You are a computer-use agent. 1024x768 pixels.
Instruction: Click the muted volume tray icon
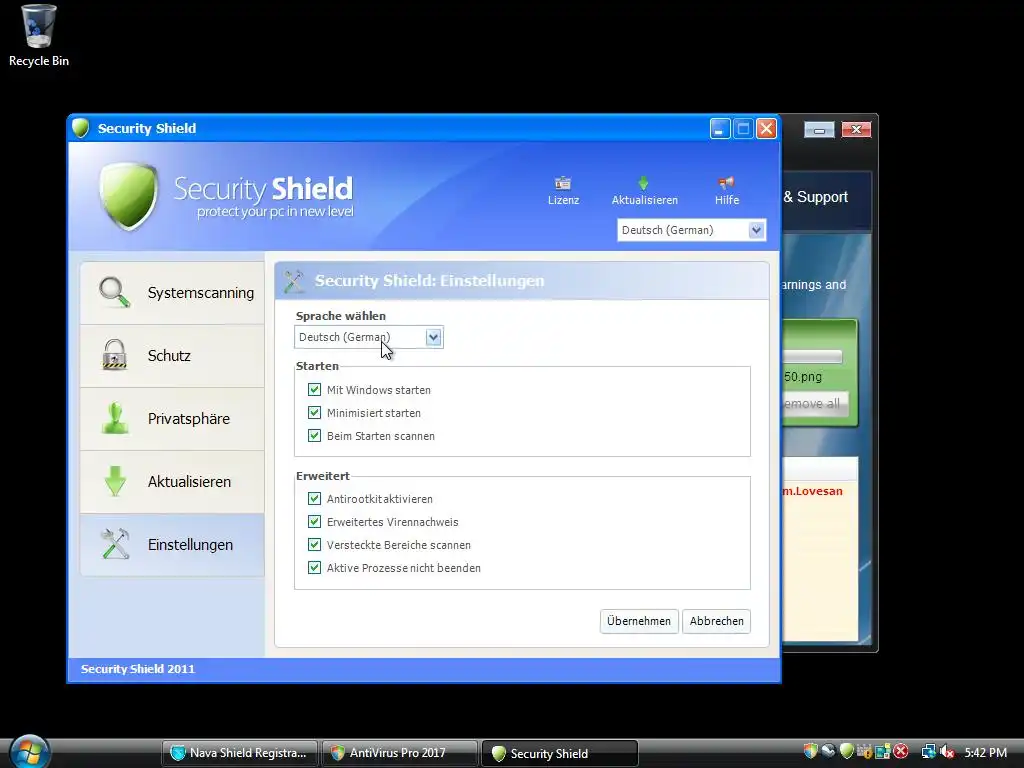pyautogui.click(x=947, y=752)
